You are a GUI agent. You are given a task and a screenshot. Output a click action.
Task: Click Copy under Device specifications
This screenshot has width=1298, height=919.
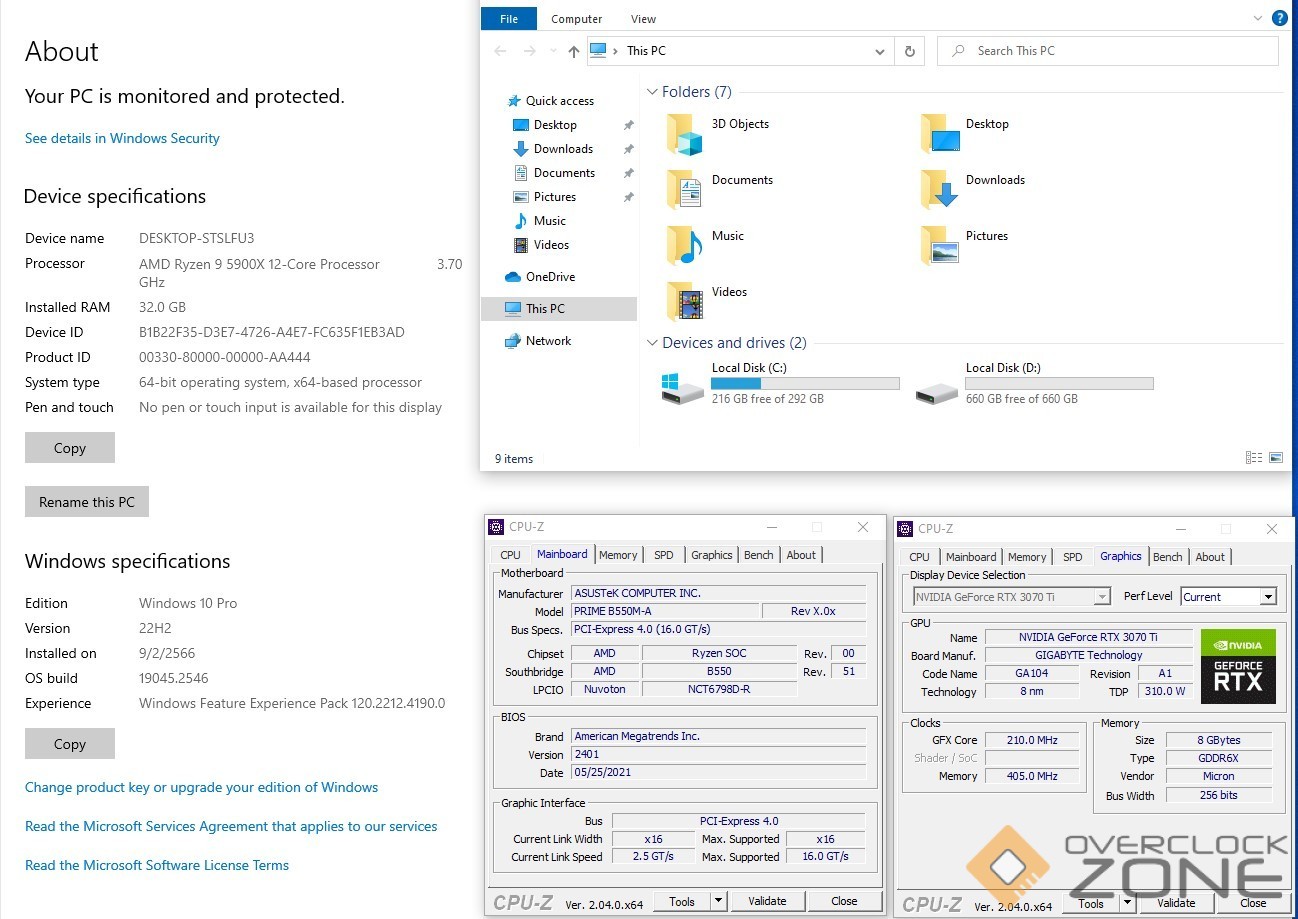pyautogui.click(x=70, y=448)
